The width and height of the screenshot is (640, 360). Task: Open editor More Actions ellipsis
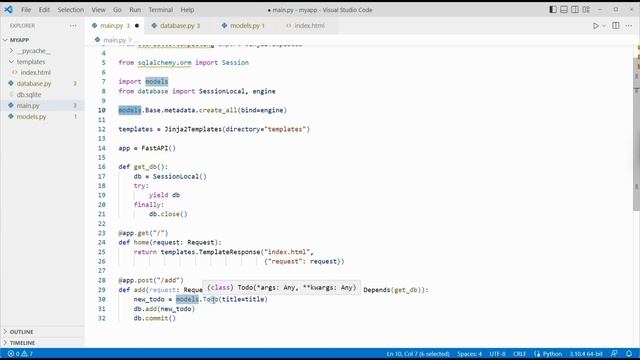coord(629,26)
